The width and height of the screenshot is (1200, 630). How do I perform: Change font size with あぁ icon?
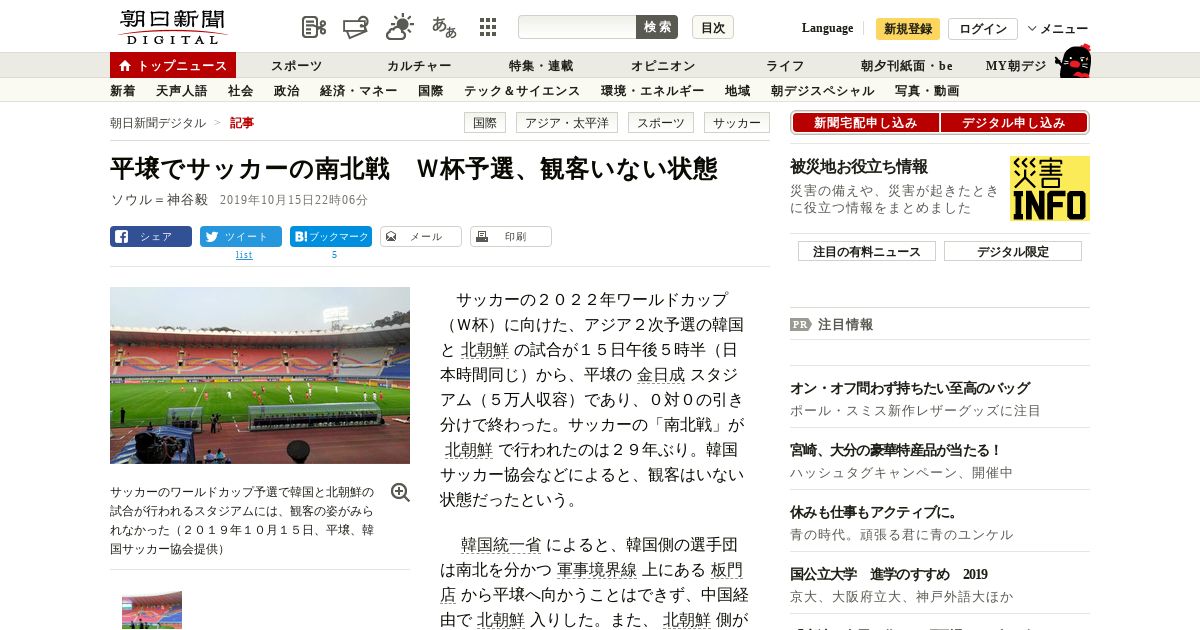click(x=444, y=27)
